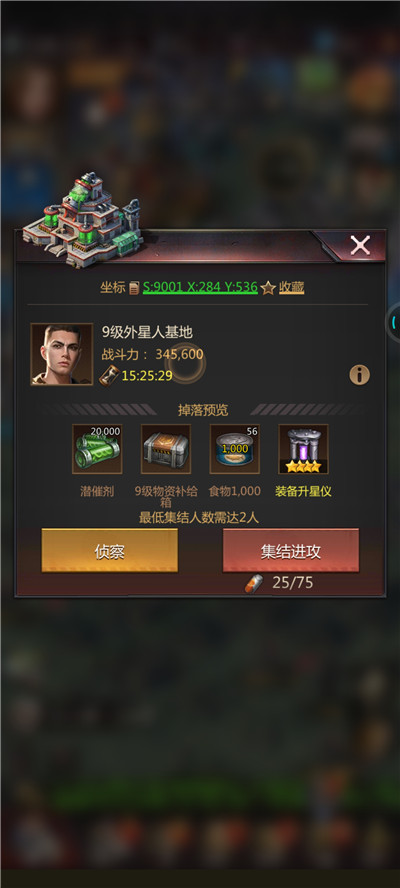
Task: Inspect the 装备升星仪 four-star item icon
Action: (x=303, y=449)
